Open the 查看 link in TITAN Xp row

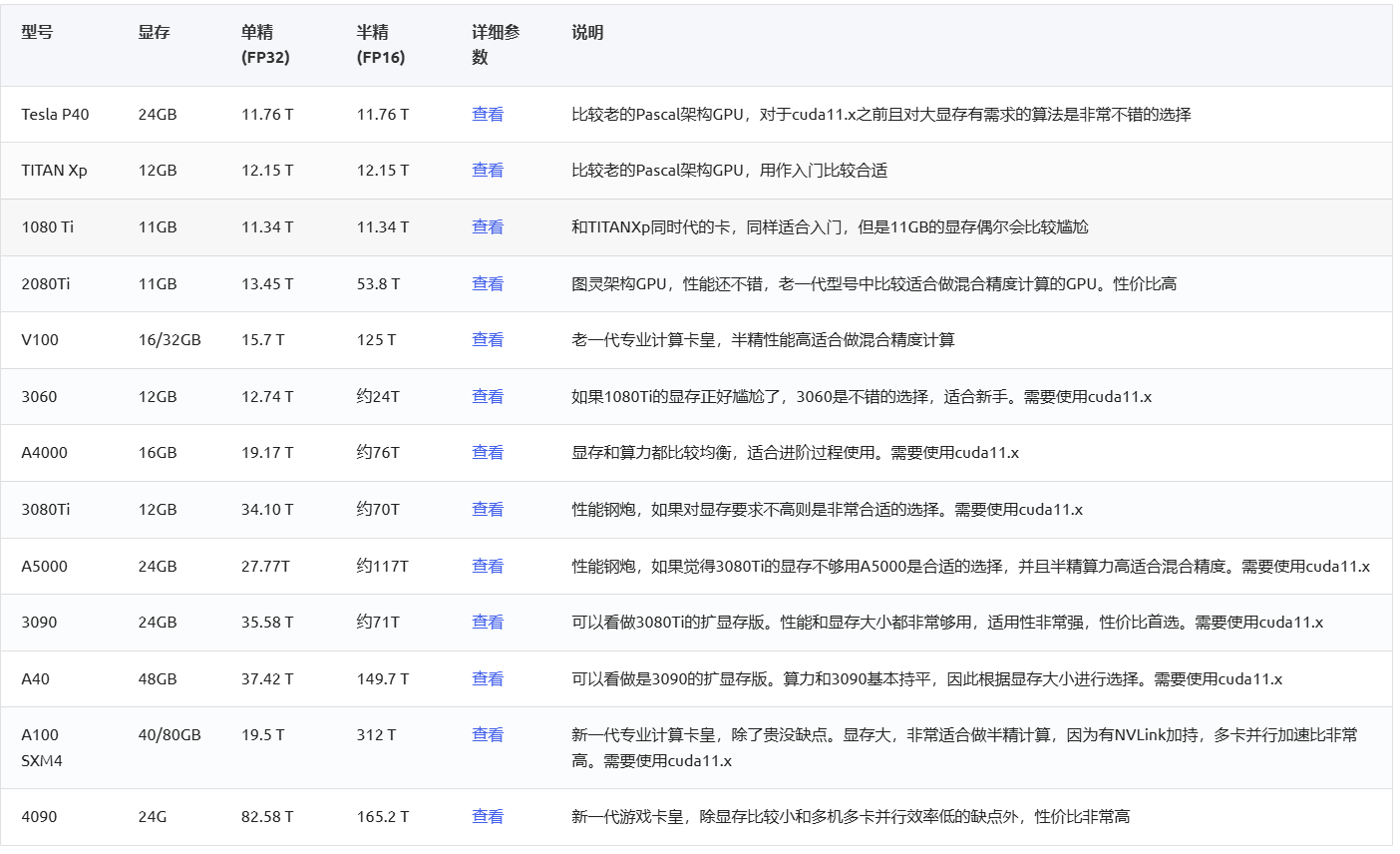point(488,171)
